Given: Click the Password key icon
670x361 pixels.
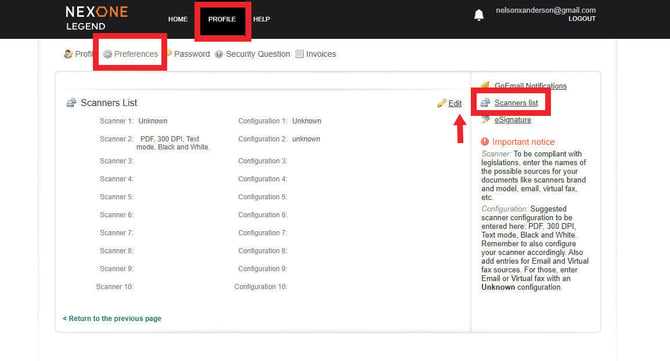Looking at the screenshot, I should pyautogui.click(x=168, y=53).
